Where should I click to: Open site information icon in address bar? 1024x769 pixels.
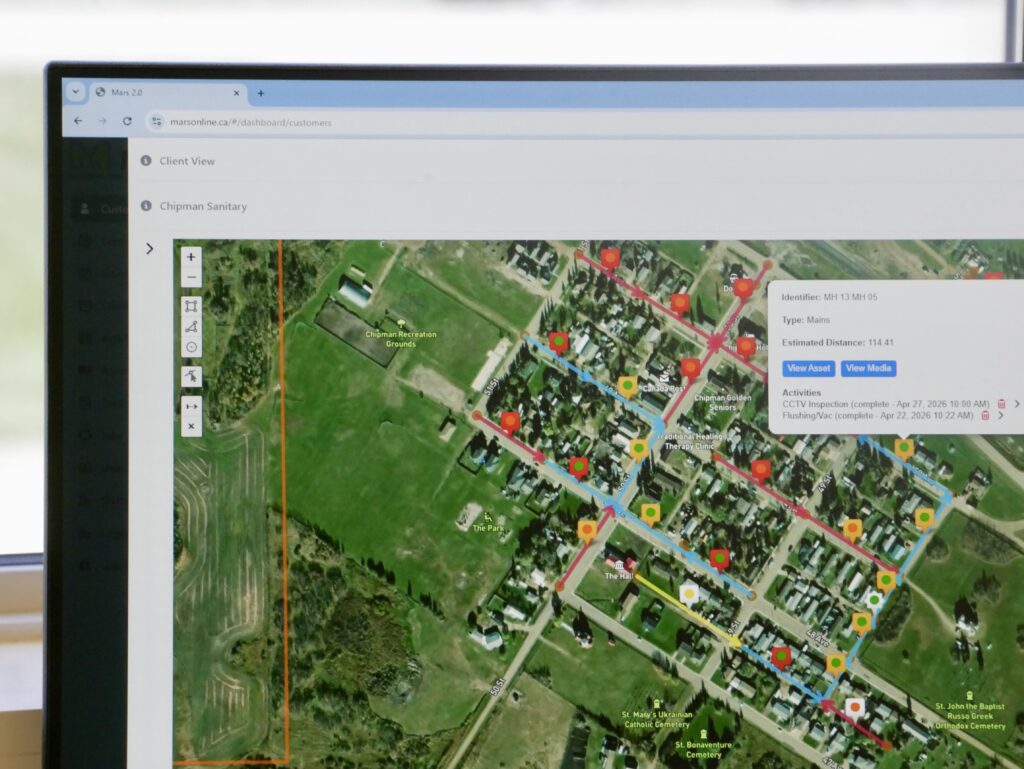click(157, 121)
